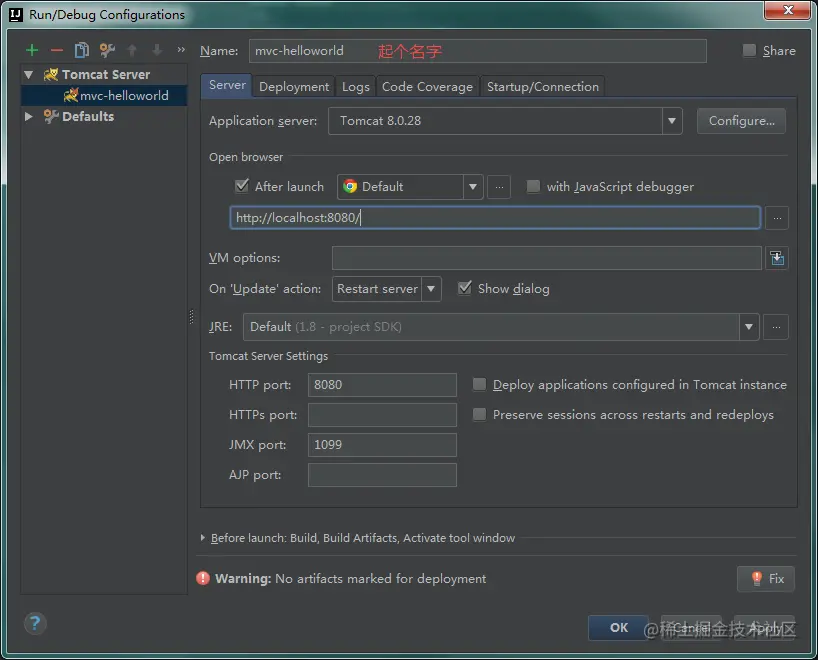Click the Fix button
The width and height of the screenshot is (818, 660).
tap(766, 579)
